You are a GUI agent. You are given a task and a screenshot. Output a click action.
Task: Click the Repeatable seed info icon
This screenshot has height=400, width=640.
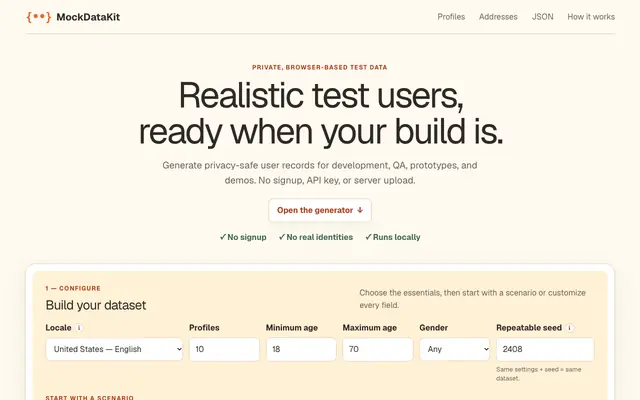click(570, 328)
